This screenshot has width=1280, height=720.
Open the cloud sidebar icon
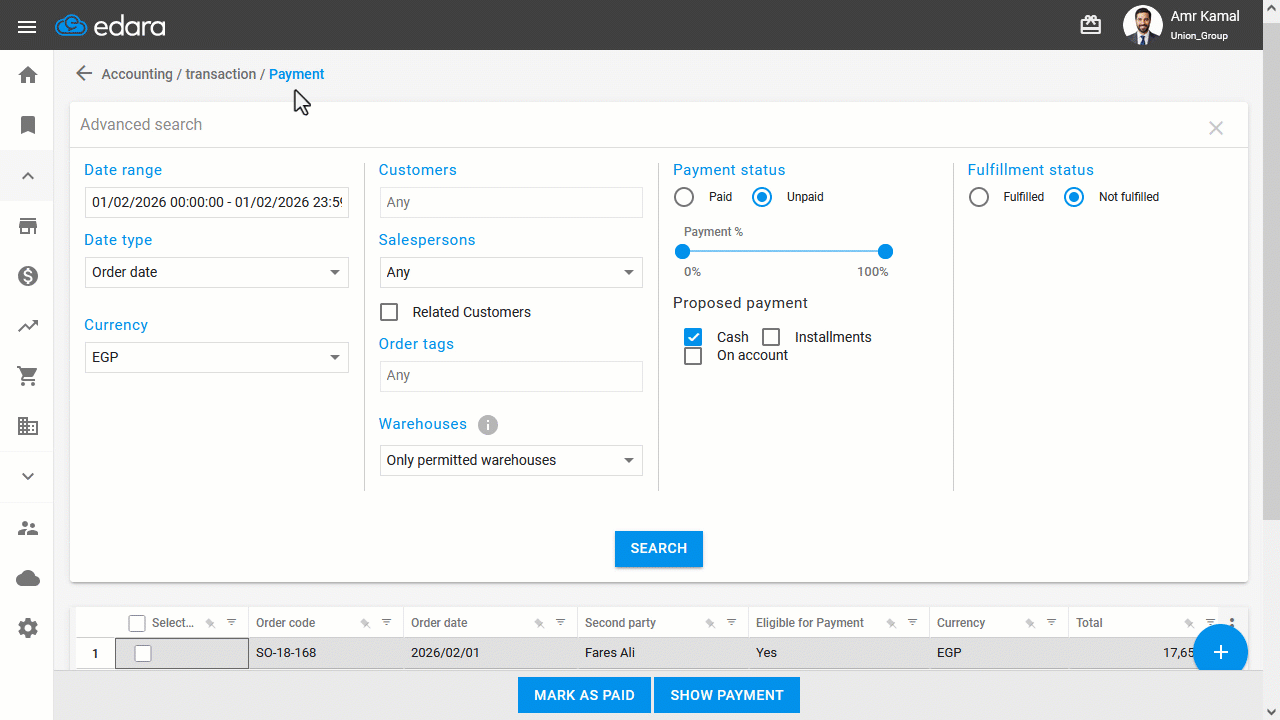click(28, 578)
